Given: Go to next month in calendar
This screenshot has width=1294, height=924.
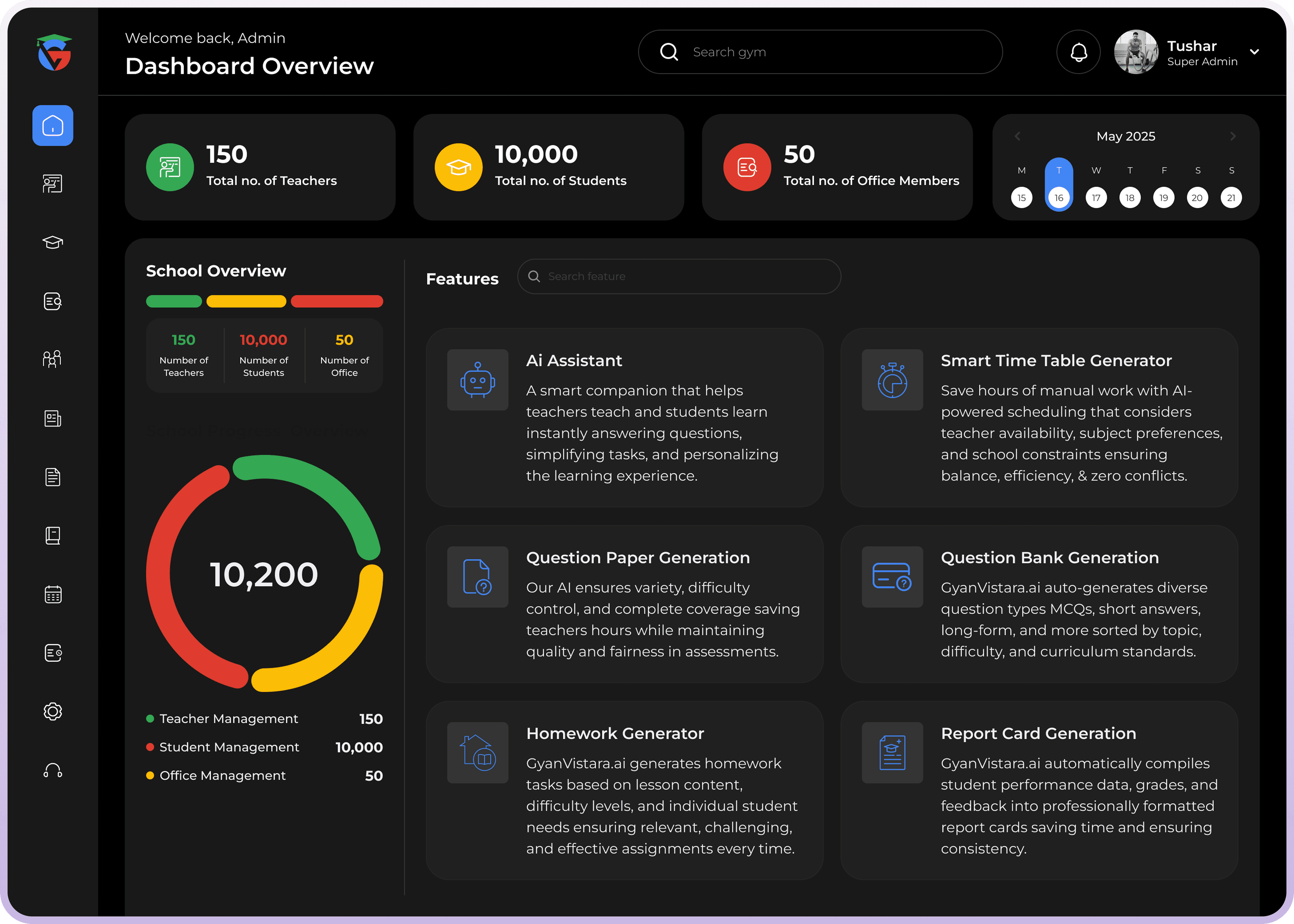Looking at the screenshot, I should click(1233, 136).
